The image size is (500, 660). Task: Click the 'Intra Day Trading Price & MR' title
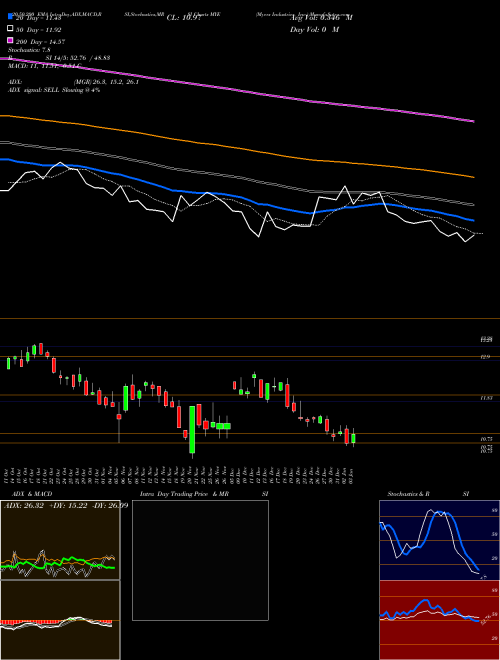click(184, 494)
